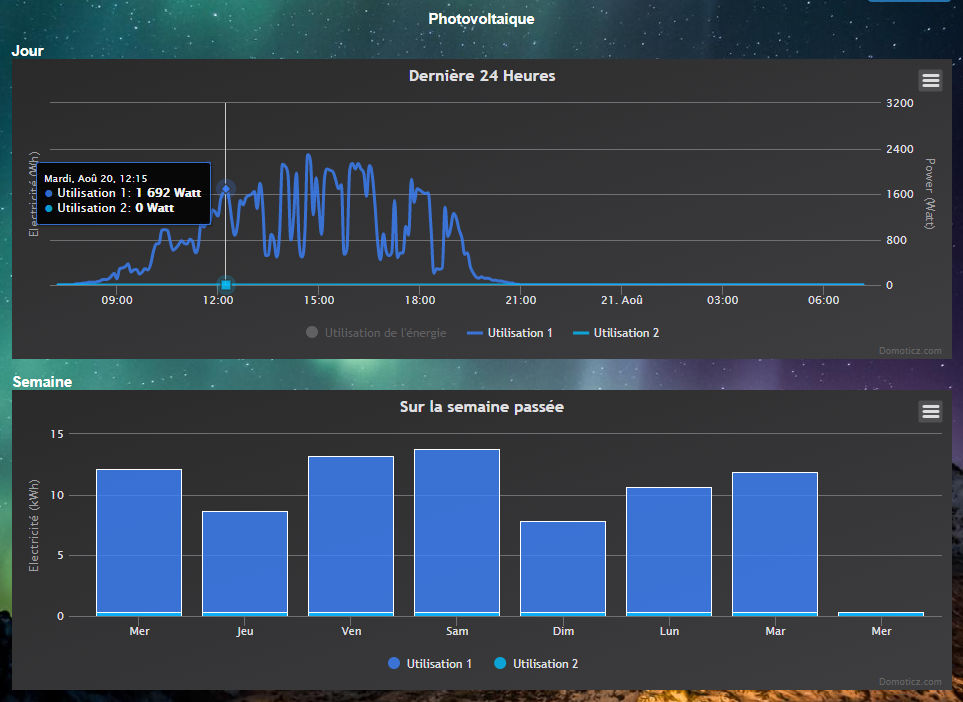The width and height of the screenshot is (963, 702).
Task: Click the tiny rightmost Mer bar
Action: point(881,614)
